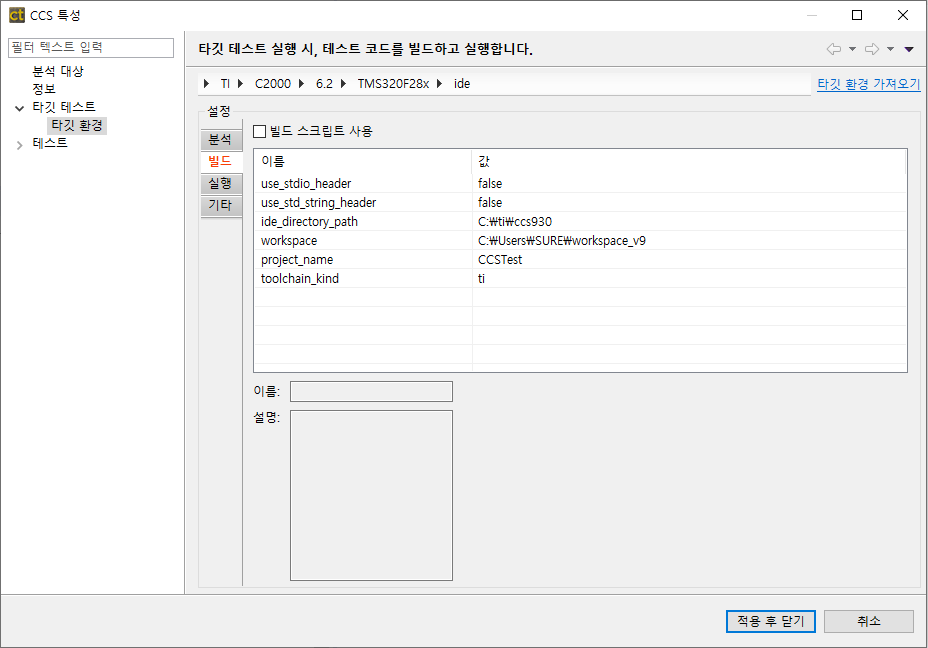
Task: Click the 값 column header
Action: tap(689, 161)
